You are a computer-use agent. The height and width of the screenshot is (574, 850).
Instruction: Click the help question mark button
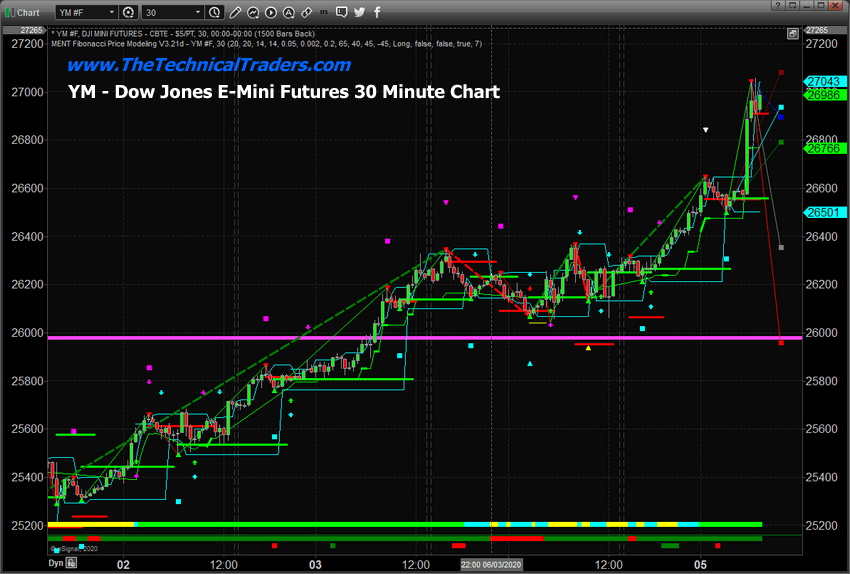click(x=778, y=5)
